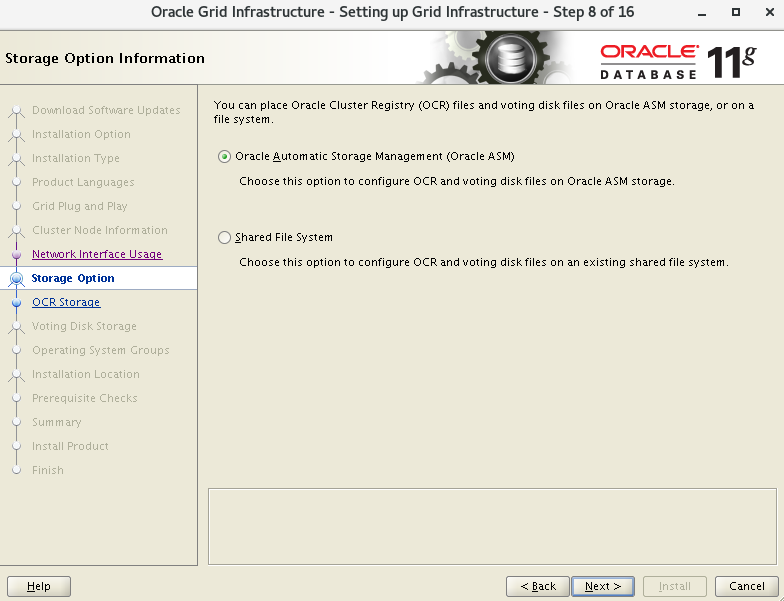The width and height of the screenshot is (784, 601).
Task: Click the Voting Disk Storage step marker
Action: click(x=16, y=326)
